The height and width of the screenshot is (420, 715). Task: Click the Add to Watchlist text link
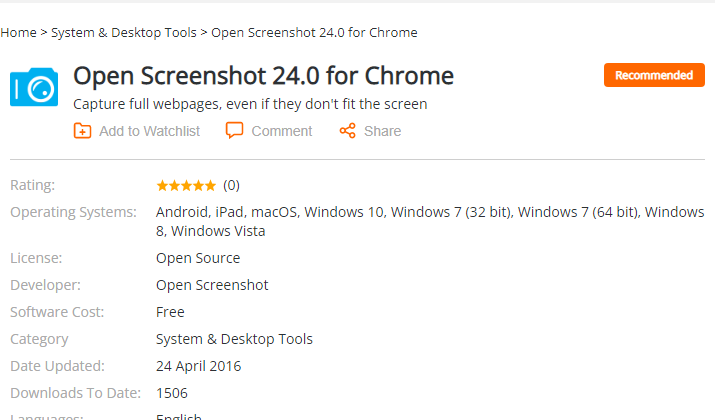coord(150,131)
